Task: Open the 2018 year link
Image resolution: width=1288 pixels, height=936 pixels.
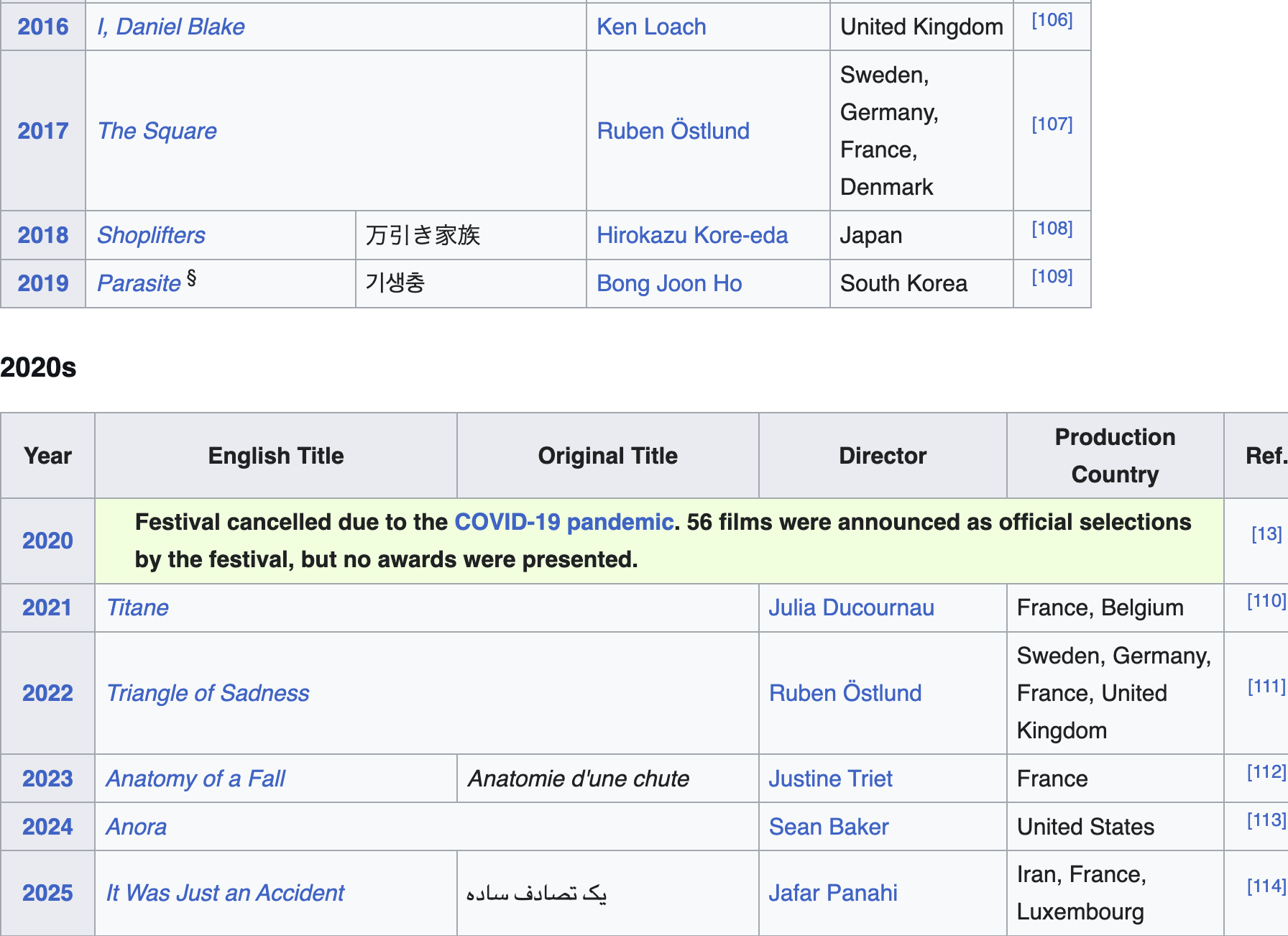Action: tap(43, 235)
